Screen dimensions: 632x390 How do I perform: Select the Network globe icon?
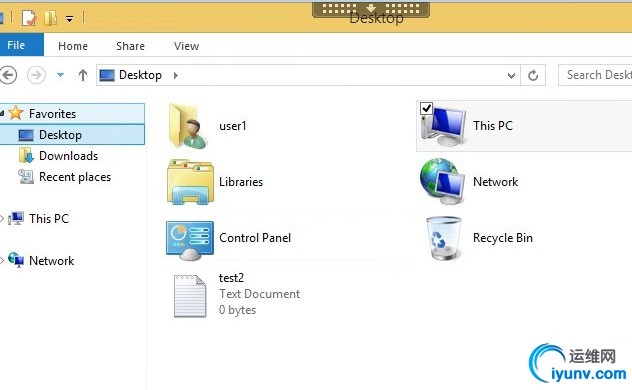point(442,182)
